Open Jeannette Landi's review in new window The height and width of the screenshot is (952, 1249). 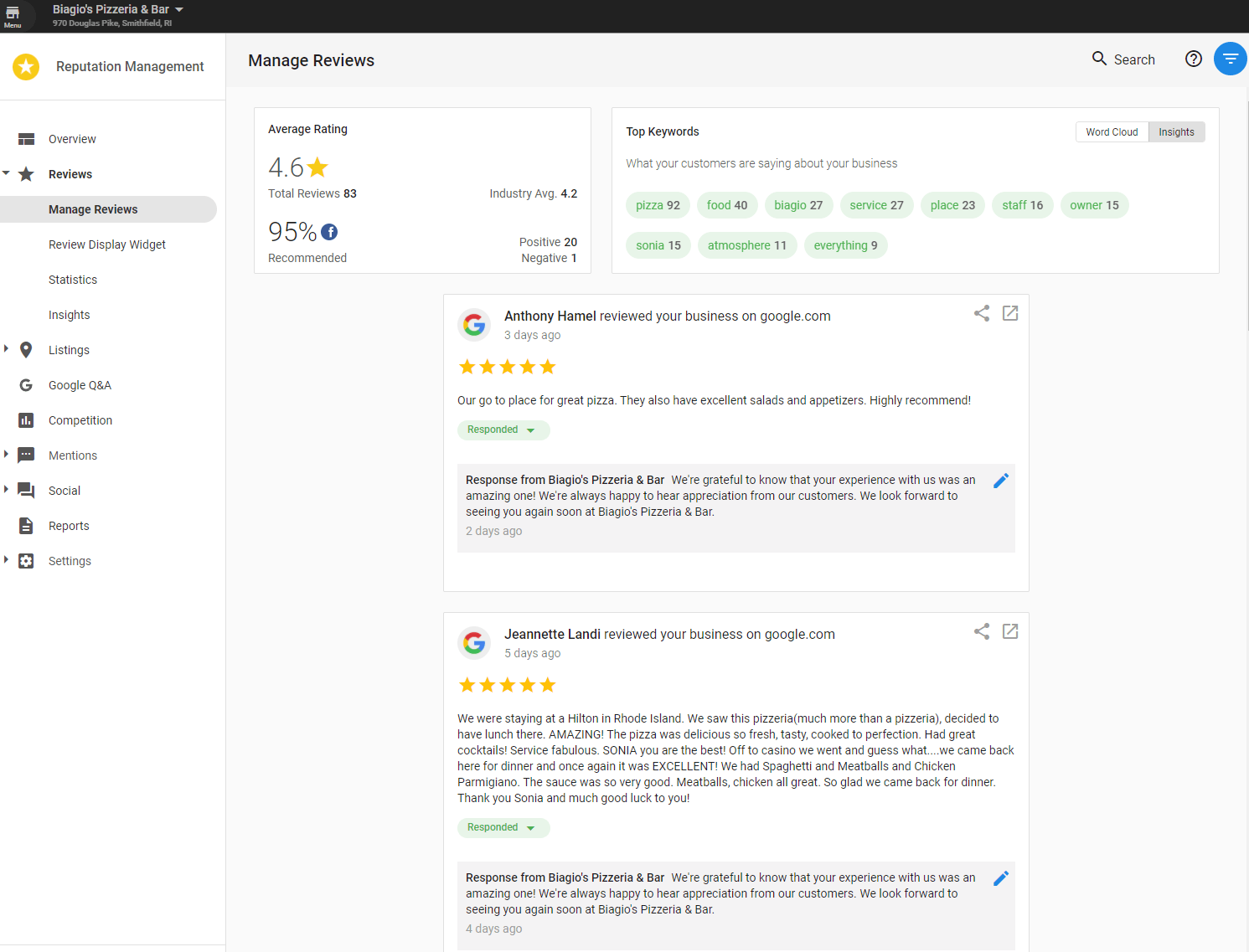point(1010,631)
